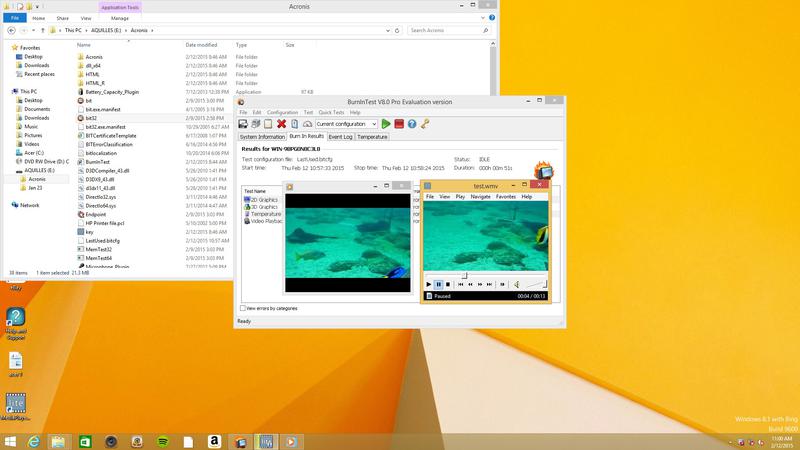Select the 3D Graphics test row
The width and height of the screenshot is (800, 450).
(x=261, y=207)
